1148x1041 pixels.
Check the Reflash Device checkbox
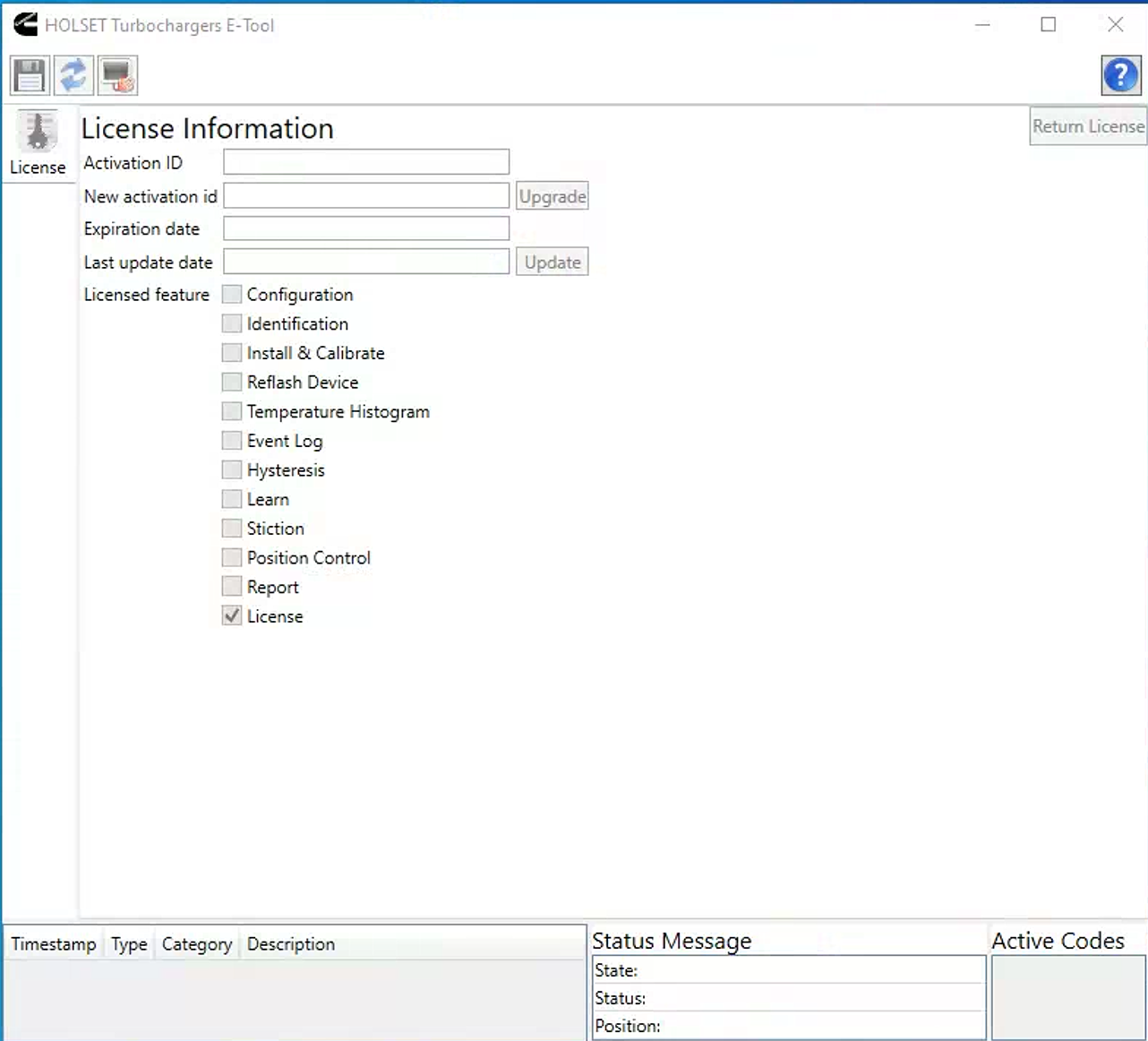pyautogui.click(x=232, y=382)
